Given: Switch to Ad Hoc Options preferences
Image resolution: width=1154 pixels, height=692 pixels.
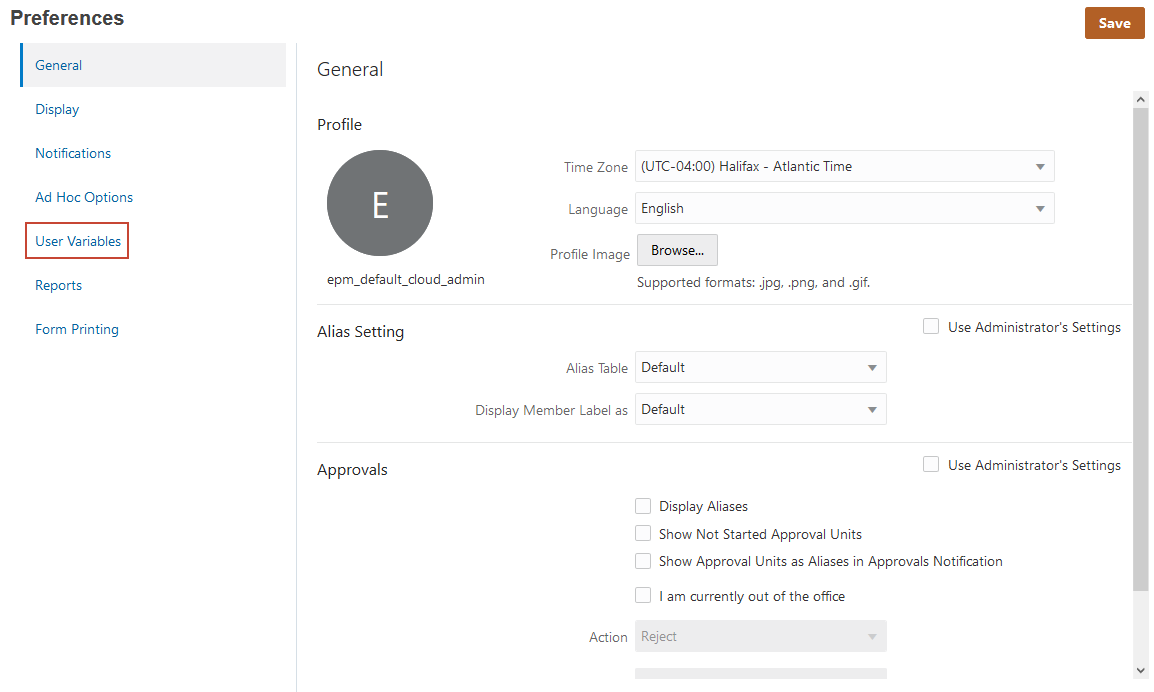Looking at the screenshot, I should point(83,197).
